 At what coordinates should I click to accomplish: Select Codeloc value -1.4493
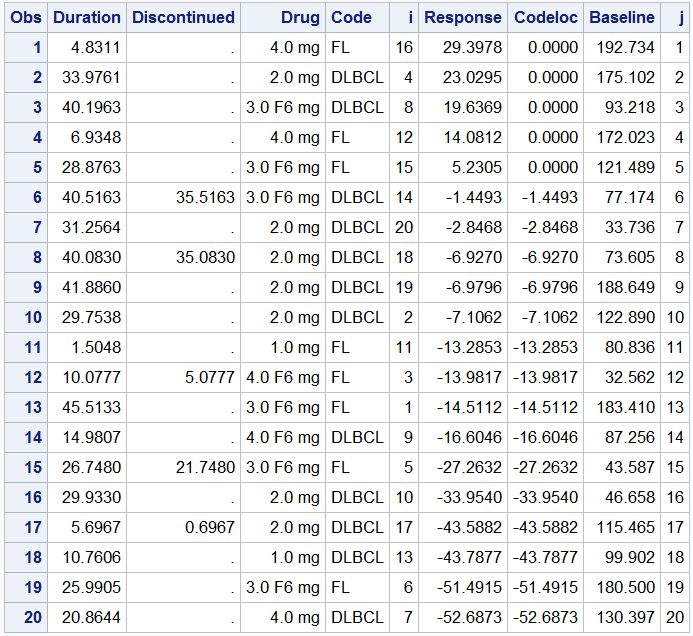(549, 198)
